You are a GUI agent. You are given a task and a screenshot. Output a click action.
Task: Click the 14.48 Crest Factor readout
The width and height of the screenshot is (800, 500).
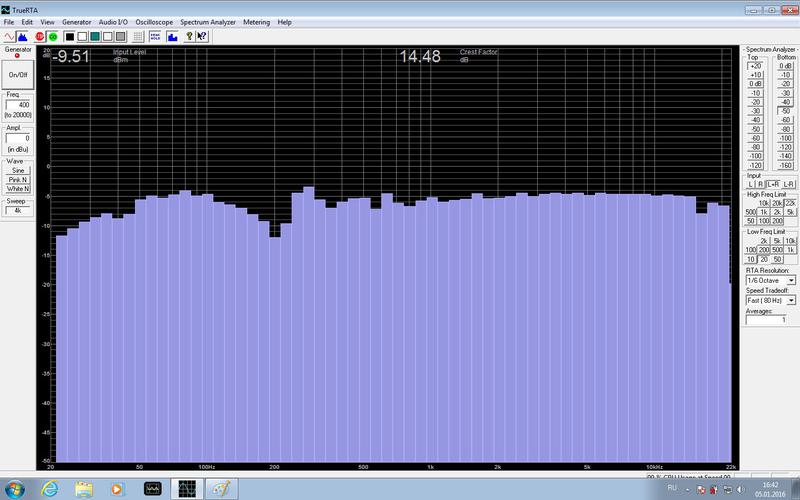click(x=419, y=56)
